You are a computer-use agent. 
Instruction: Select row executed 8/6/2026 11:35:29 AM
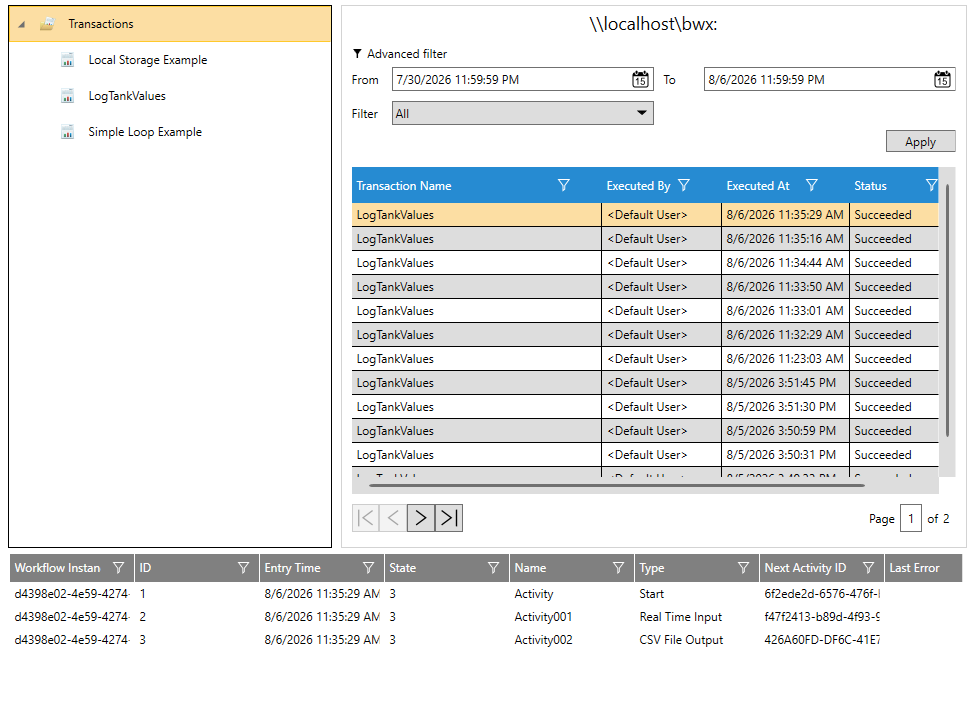[645, 215]
